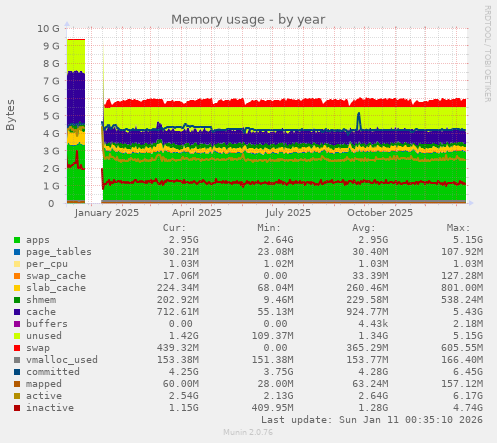Click the mapped min value 28.00M
Image resolution: width=497 pixels, height=443 pixels.
pyautogui.click(x=275, y=384)
